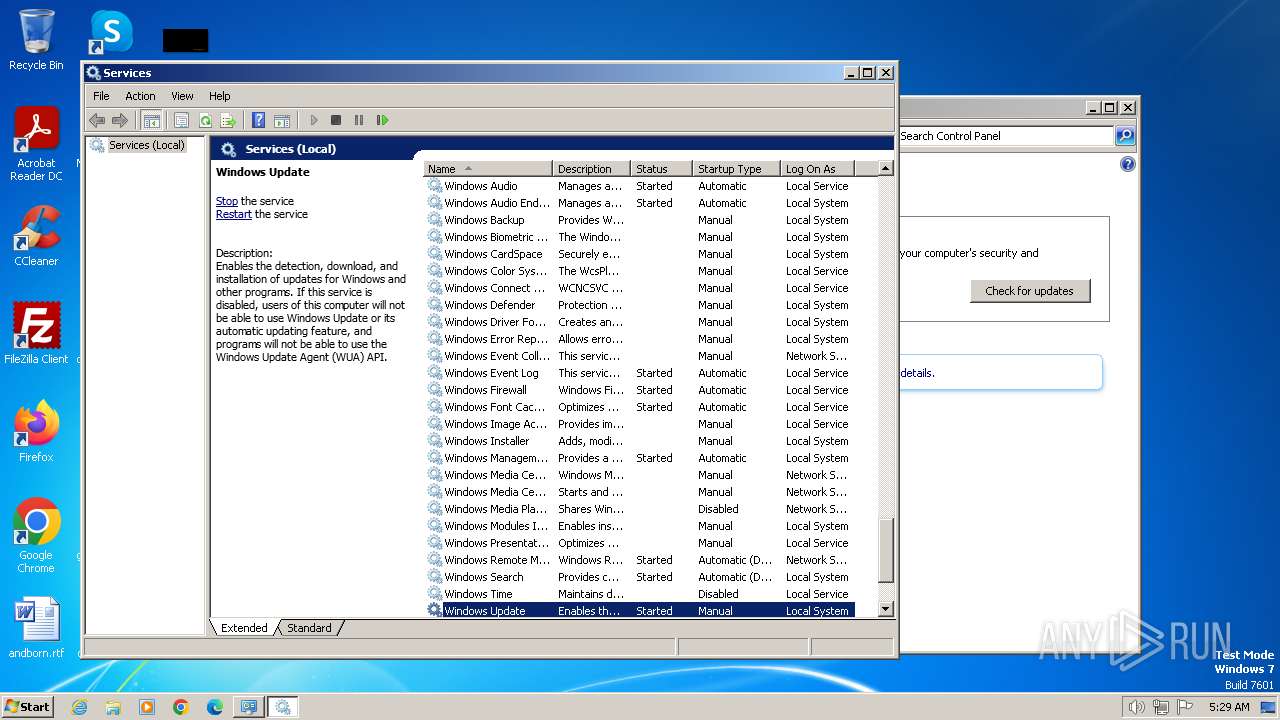This screenshot has width=1280, height=720.
Task: Click the Pause Service icon
Action: click(x=359, y=120)
